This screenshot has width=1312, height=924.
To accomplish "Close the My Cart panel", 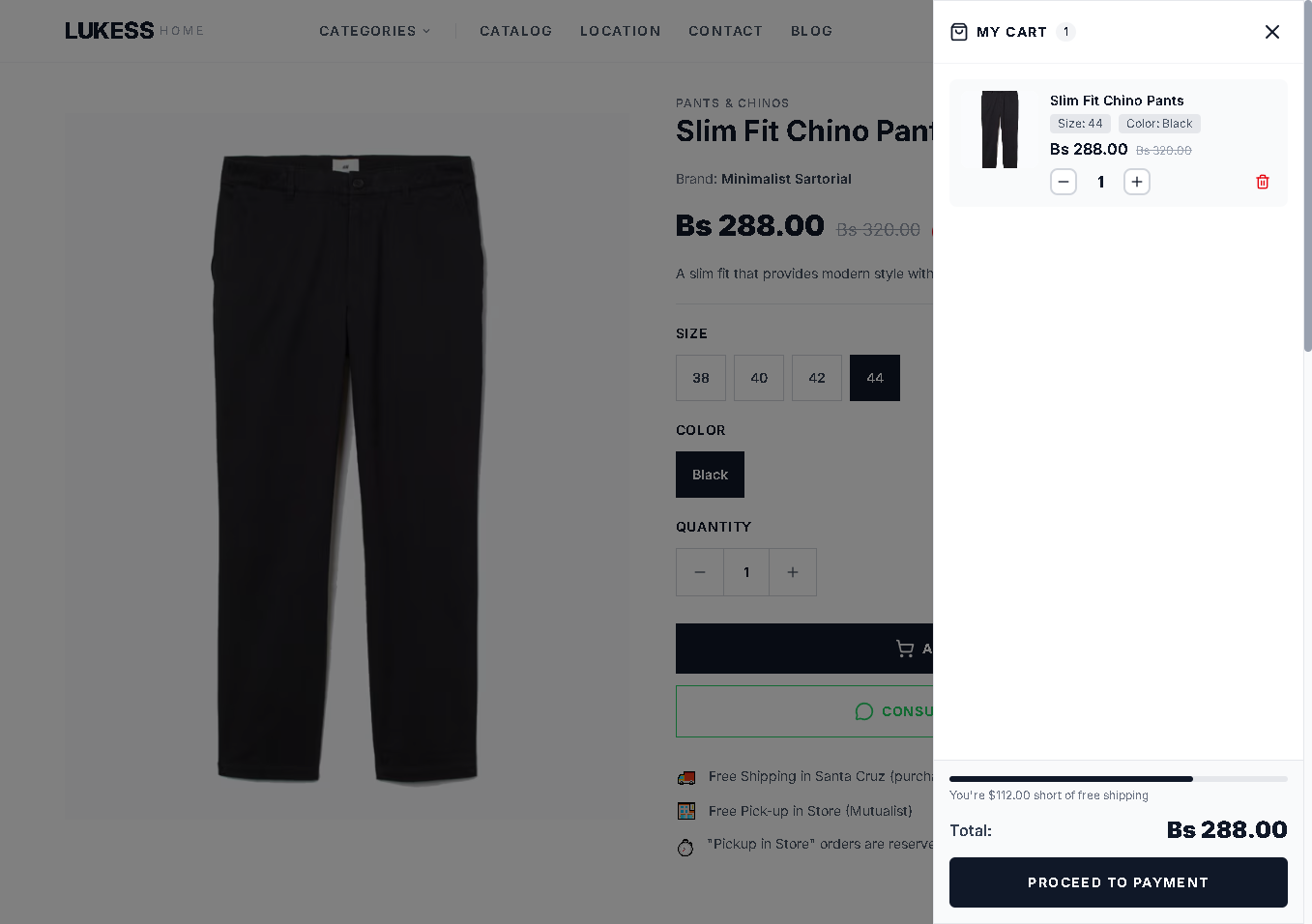I will (1272, 32).
